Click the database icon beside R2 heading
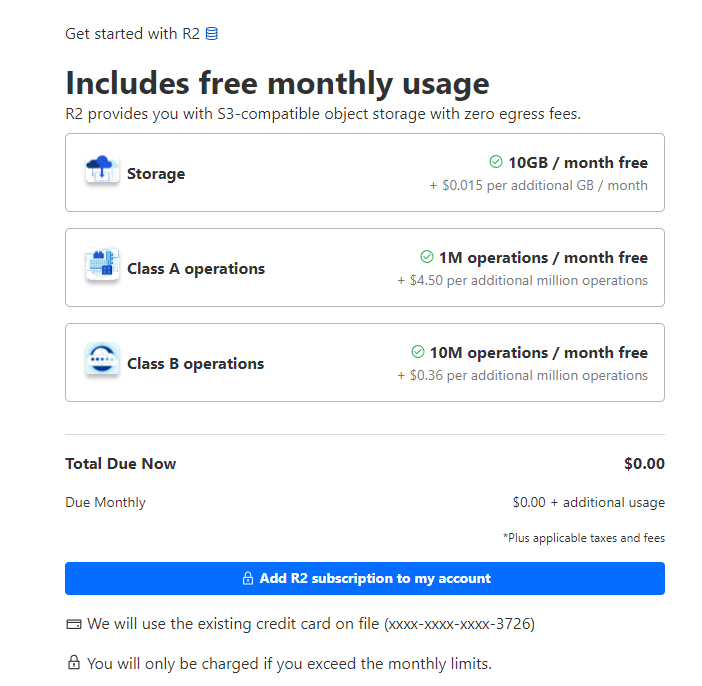This screenshot has height=686, width=702. click(212, 34)
